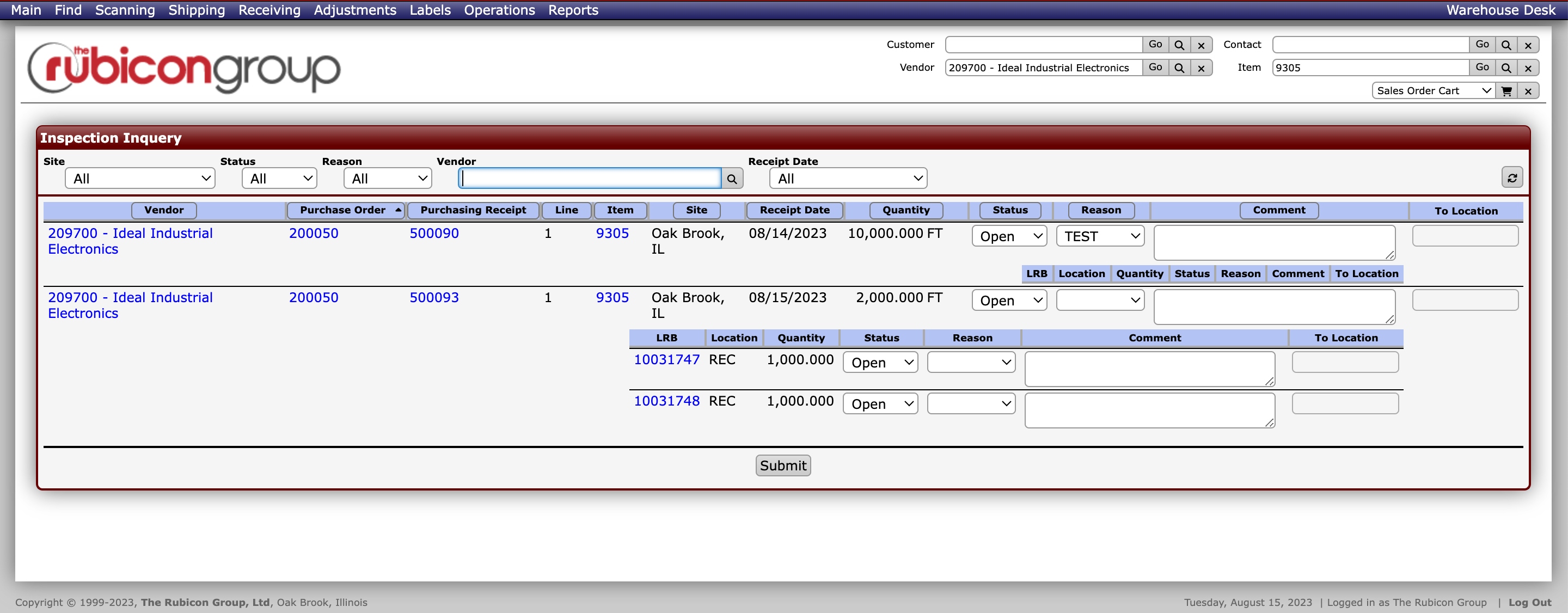Clear the Item field with the X icon

pos(1528,68)
